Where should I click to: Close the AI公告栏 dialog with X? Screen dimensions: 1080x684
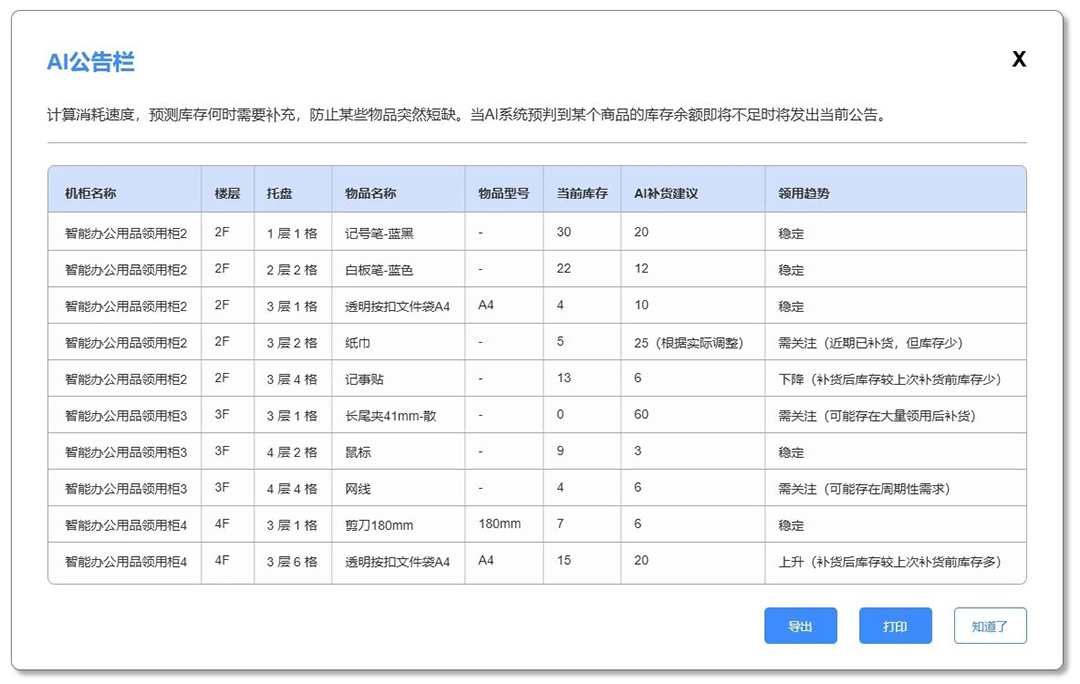coord(1018,60)
